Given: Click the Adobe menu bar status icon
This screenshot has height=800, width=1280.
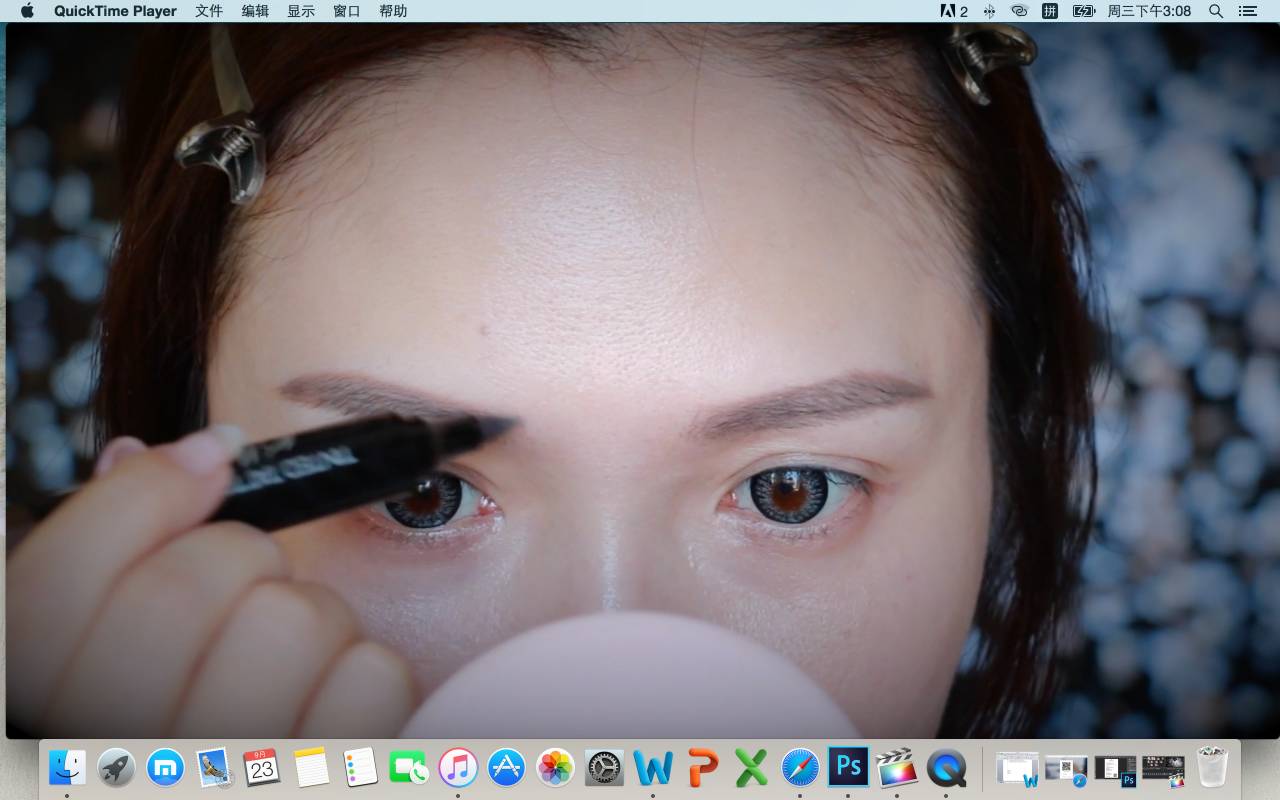Looking at the screenshot, I should click(x=954, y=11).
